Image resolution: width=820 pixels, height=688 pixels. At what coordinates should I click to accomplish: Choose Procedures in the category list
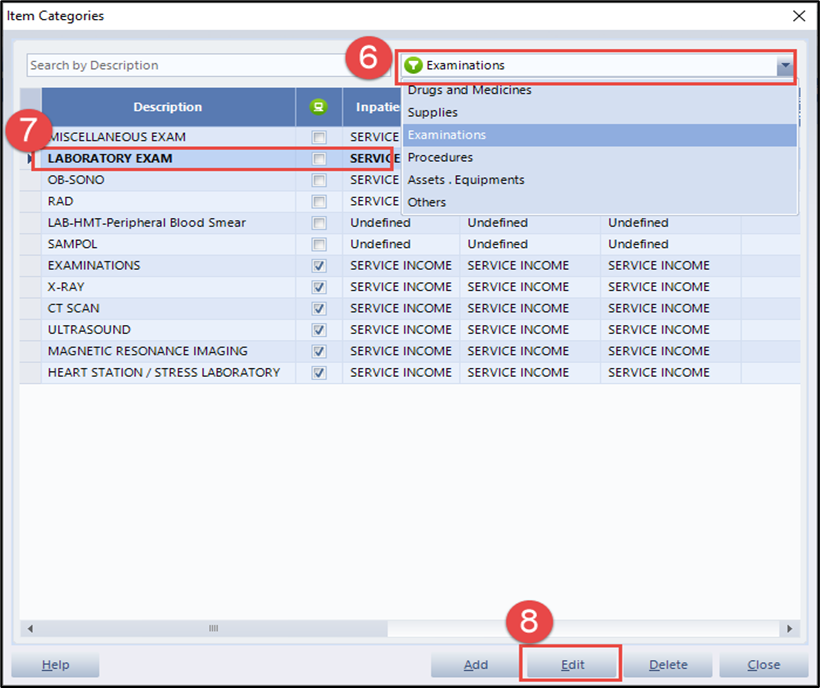click(x=440, y=158)
